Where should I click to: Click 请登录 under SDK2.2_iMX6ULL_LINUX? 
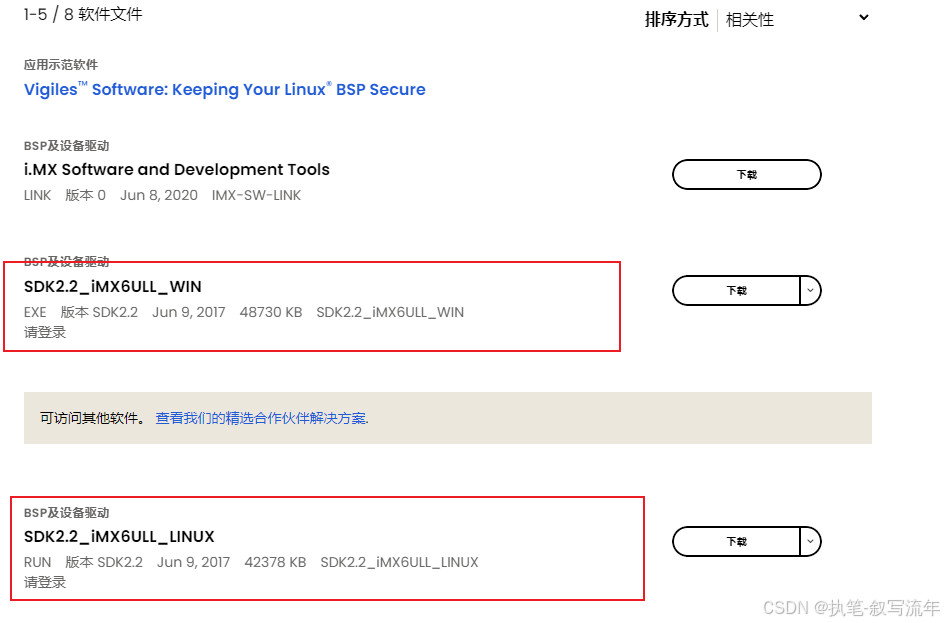click(45, 582)
